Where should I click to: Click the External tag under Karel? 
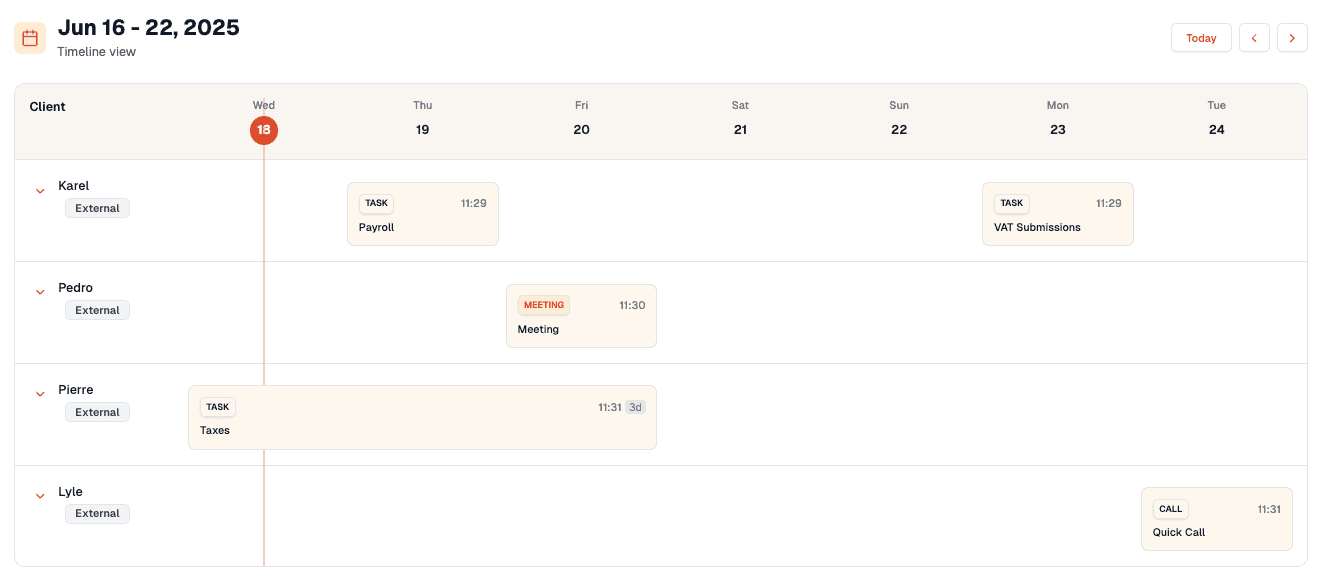click(97, 208)
